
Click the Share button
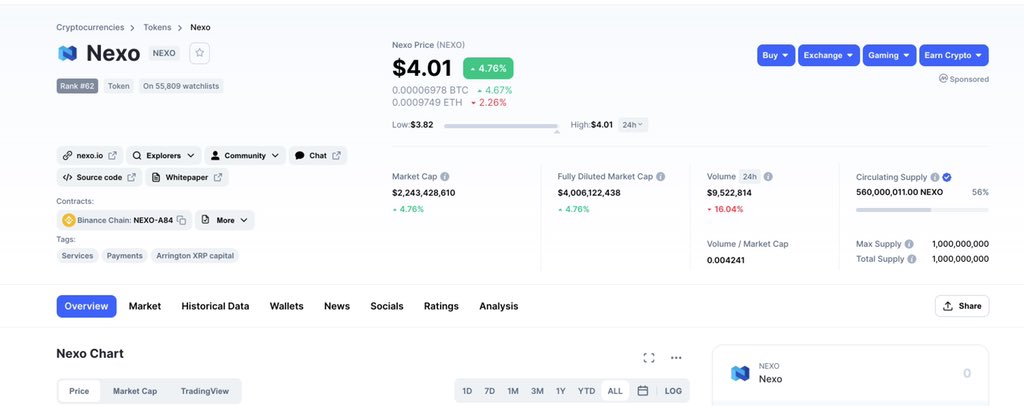click(962, 305)
